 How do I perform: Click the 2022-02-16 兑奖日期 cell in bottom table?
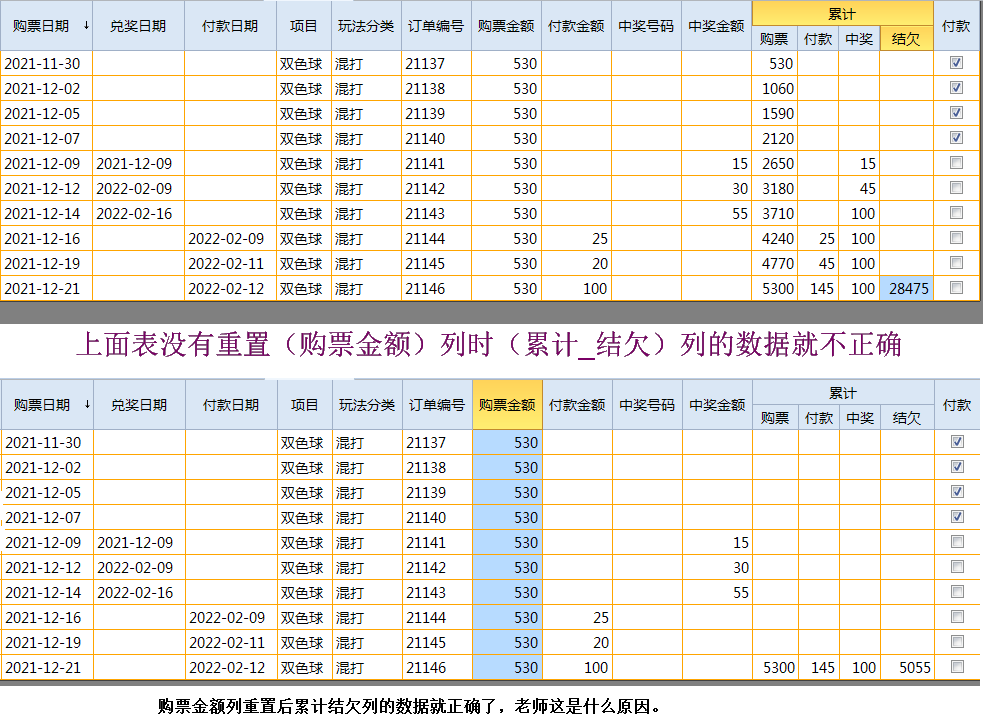pyautogui.click(x=139, y=592)
